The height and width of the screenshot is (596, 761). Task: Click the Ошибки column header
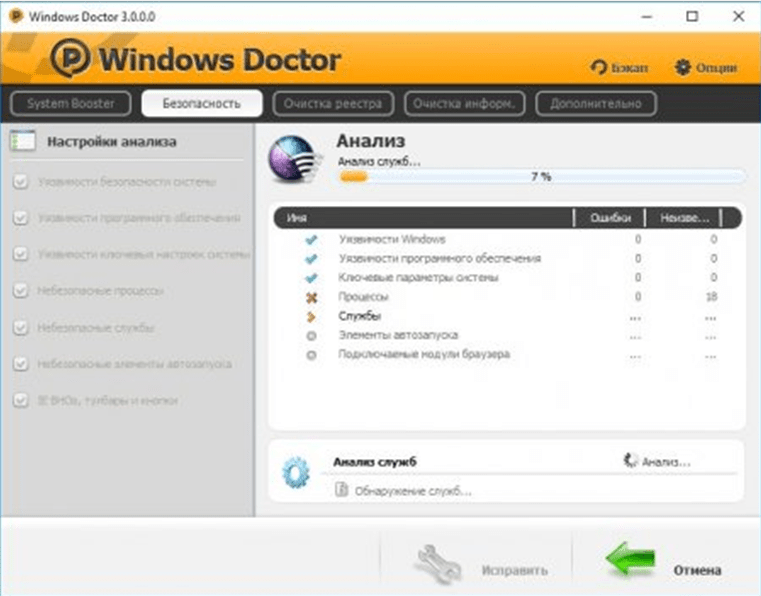pyautogui.click(x=610, y=218)
